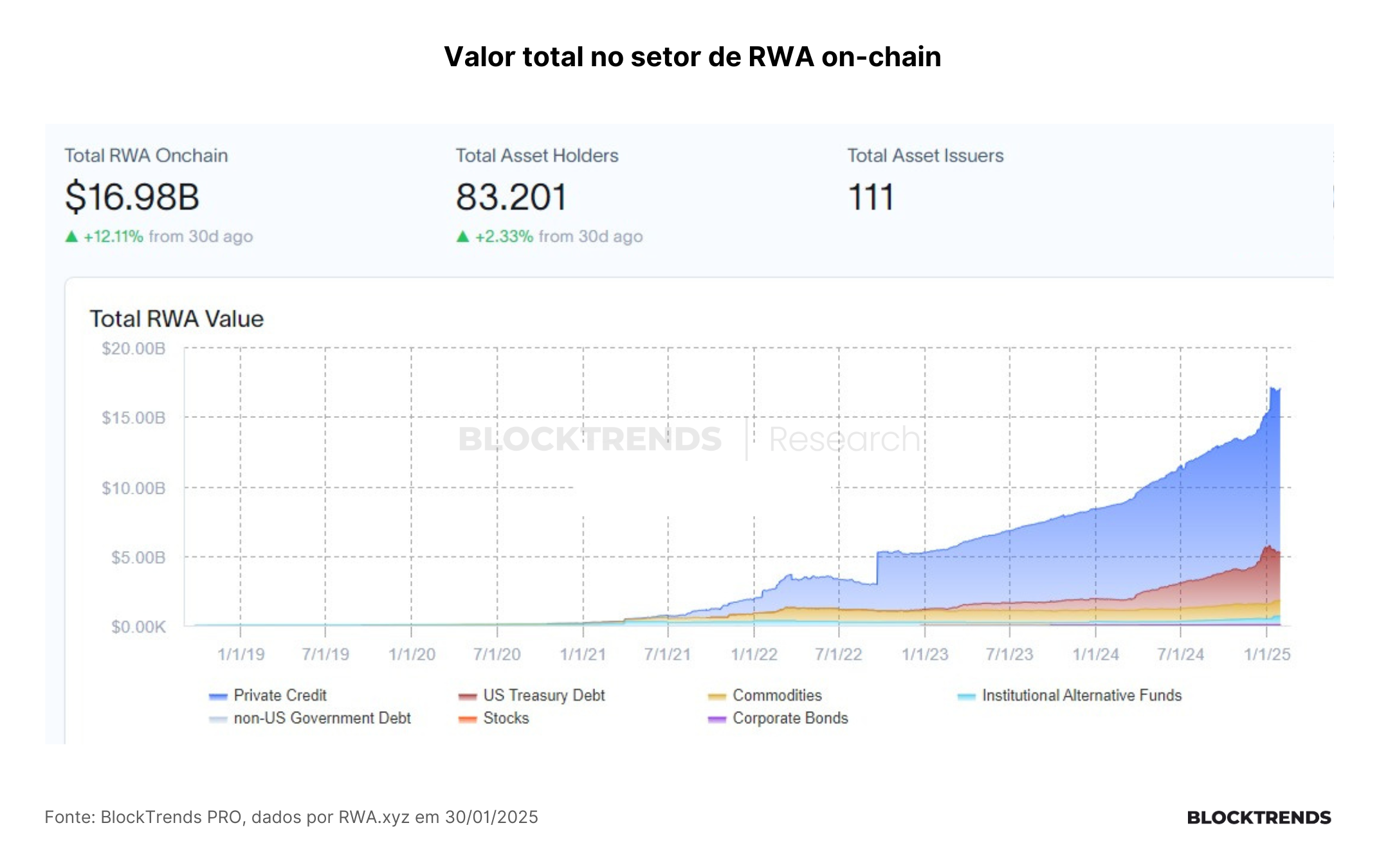1379x868 pixels.
Task: Click the blue Private Credit peak near 1/1/25
Action: point(1274,390)
